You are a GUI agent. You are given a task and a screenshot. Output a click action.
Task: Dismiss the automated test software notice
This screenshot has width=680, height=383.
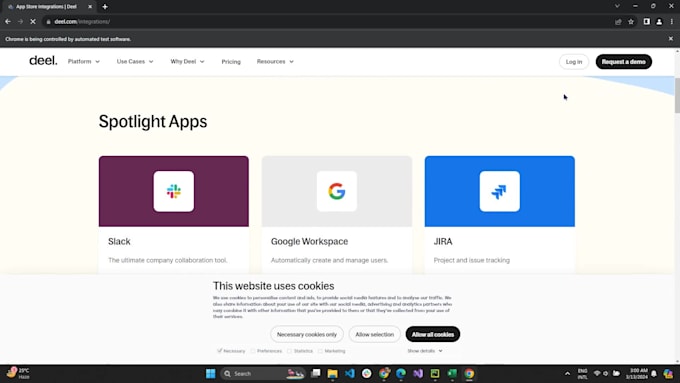click(x=671, y=39)
